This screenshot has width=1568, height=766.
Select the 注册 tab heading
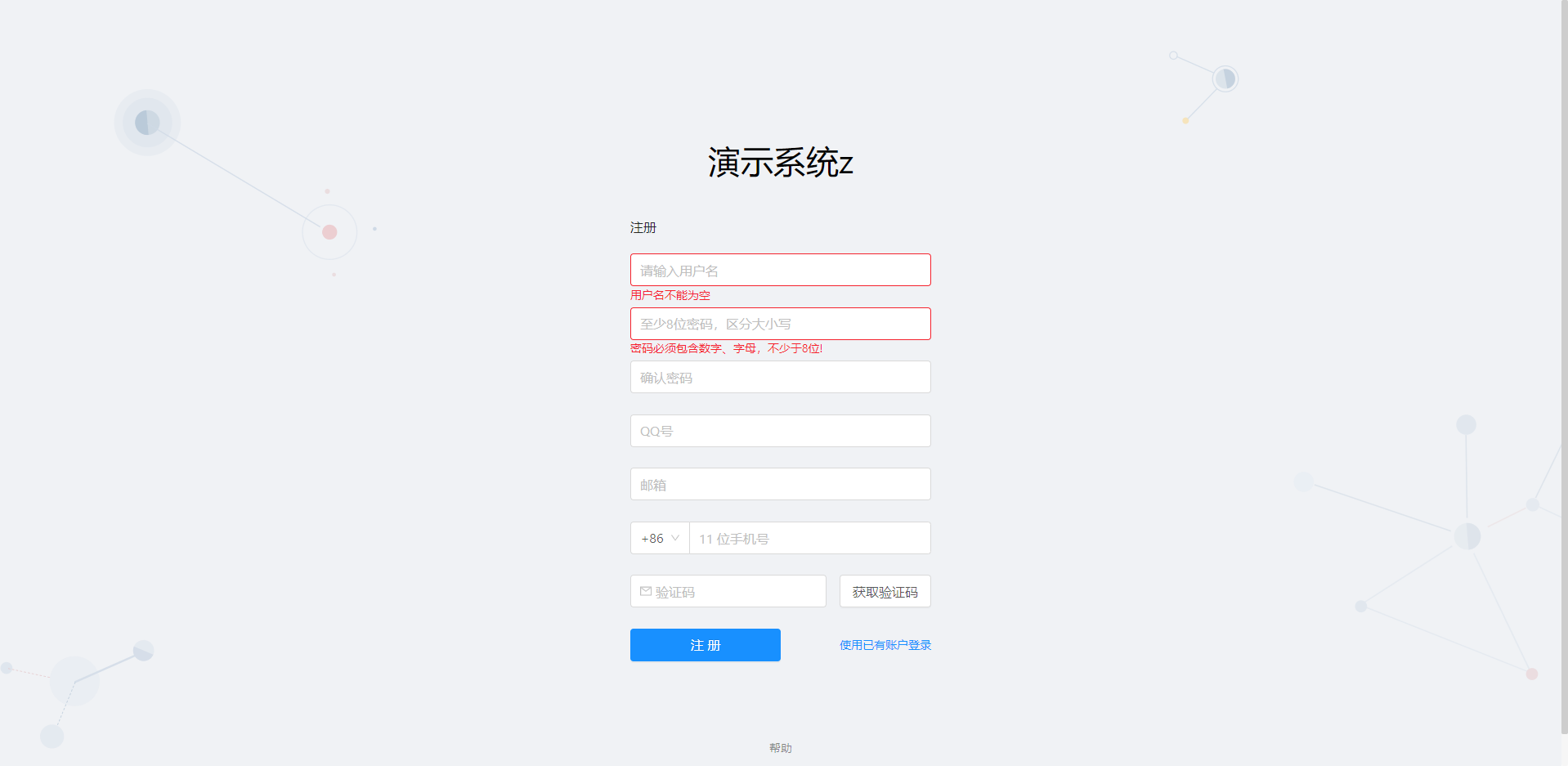(643, 227)
